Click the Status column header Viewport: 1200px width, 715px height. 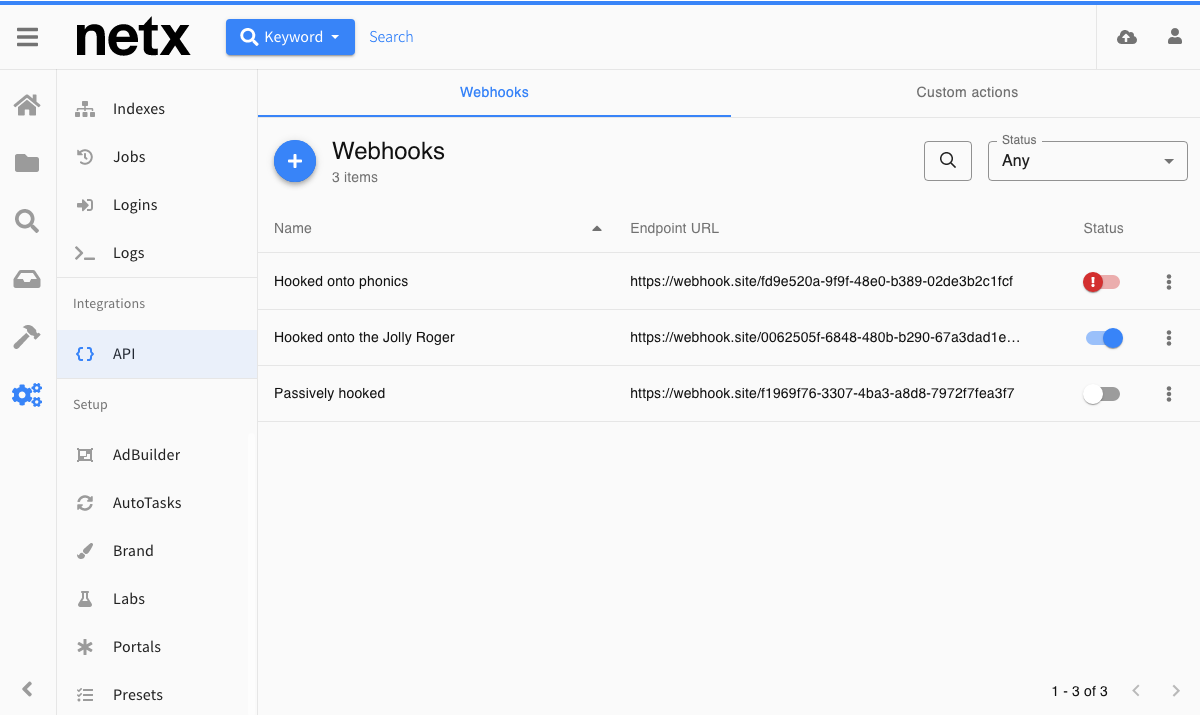[1103, 228]
